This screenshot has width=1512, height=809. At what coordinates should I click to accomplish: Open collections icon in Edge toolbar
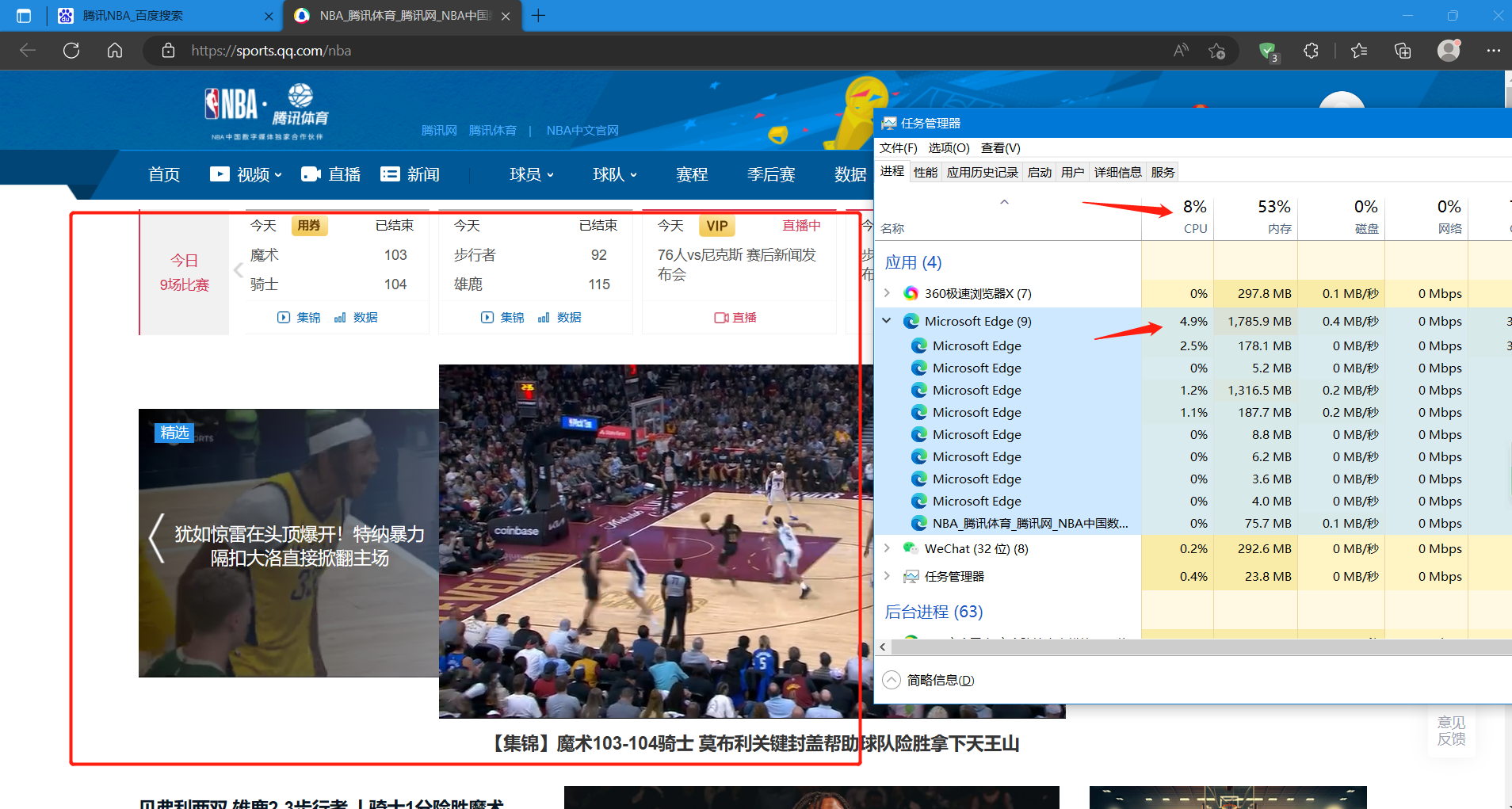(x=1403, y=51)
